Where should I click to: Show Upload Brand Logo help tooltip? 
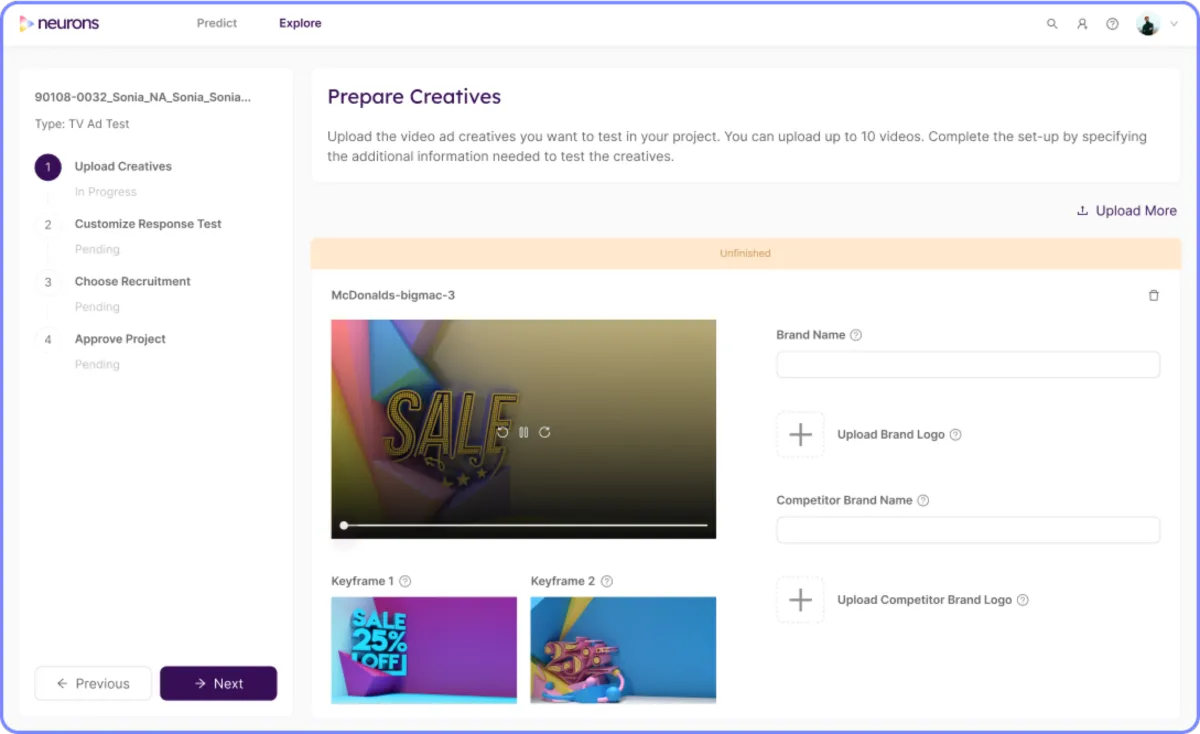[x=956, y=435]
